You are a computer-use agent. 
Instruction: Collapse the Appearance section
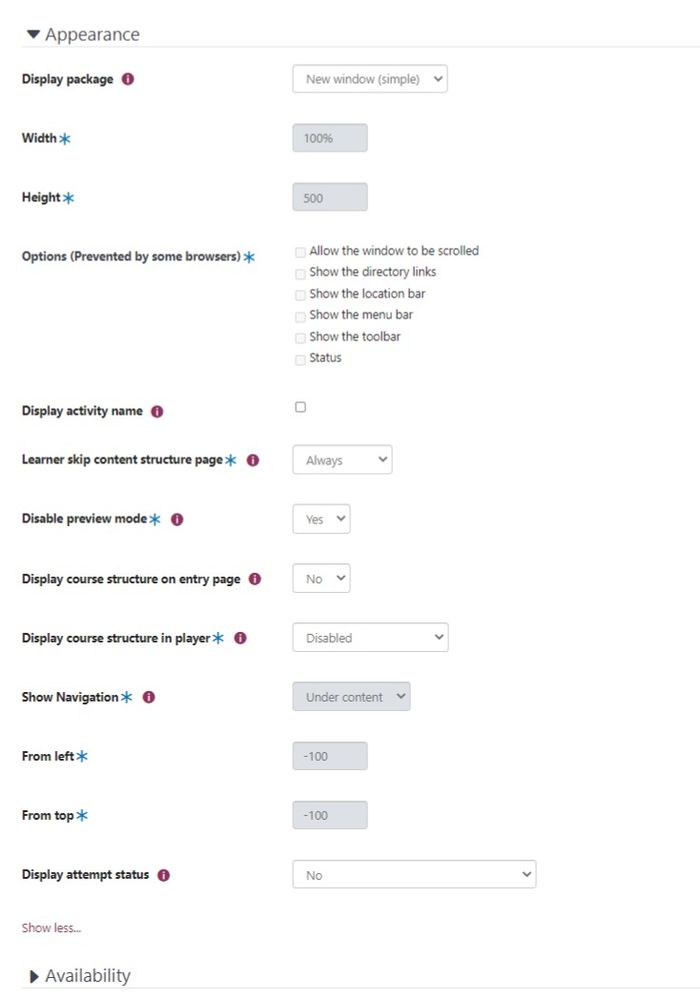[34, 35]
